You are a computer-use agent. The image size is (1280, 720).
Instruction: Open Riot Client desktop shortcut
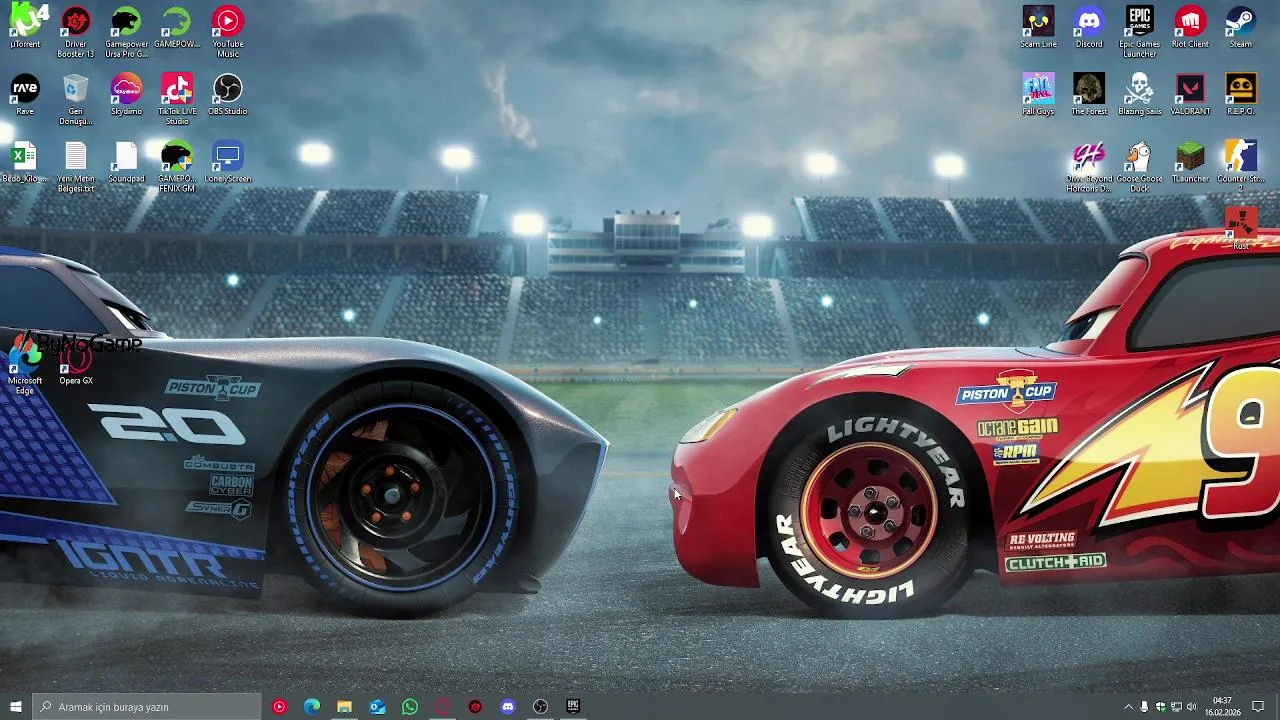tap(1190, 27)
